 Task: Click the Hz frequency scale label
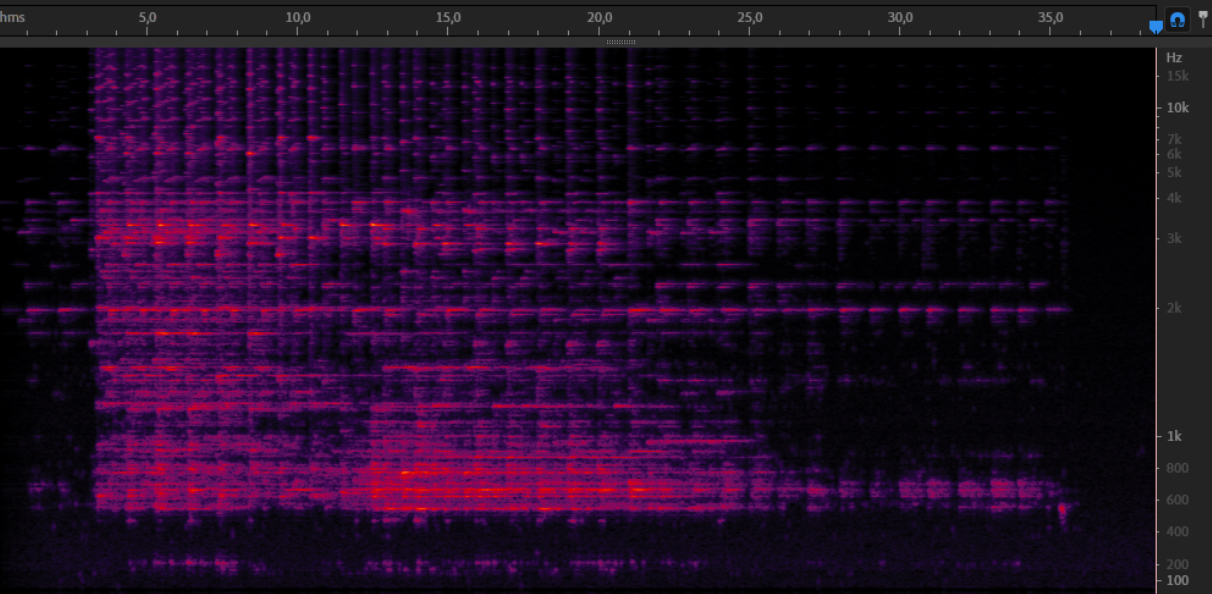tap(1174, 58)
